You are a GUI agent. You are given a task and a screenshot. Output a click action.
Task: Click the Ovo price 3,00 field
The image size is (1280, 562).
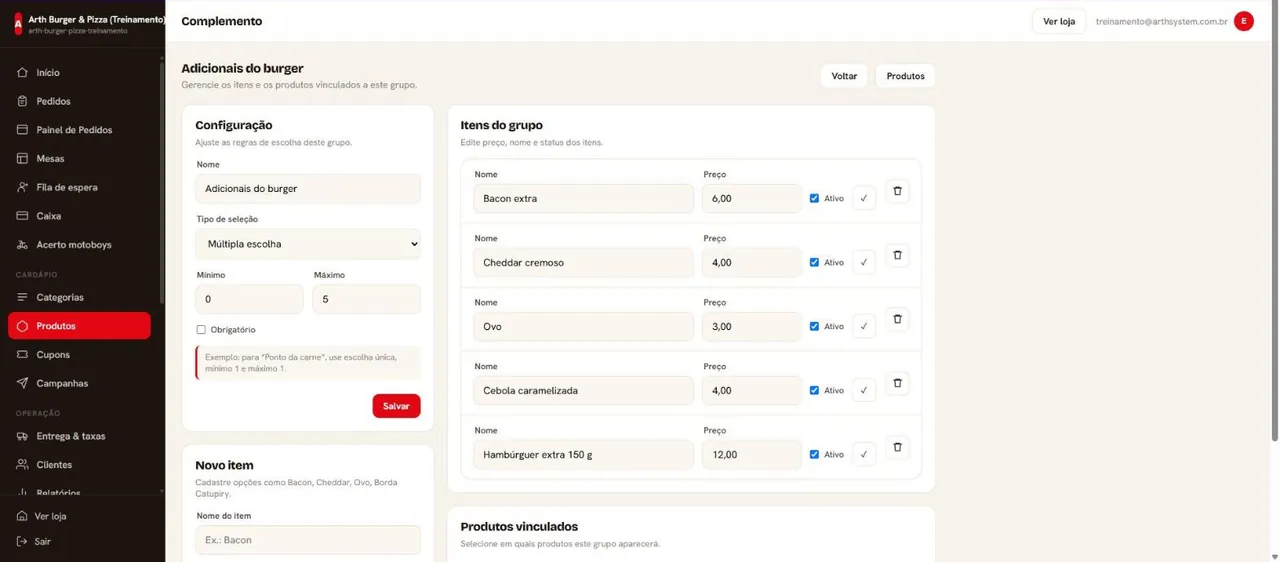(x=752, y=326)
